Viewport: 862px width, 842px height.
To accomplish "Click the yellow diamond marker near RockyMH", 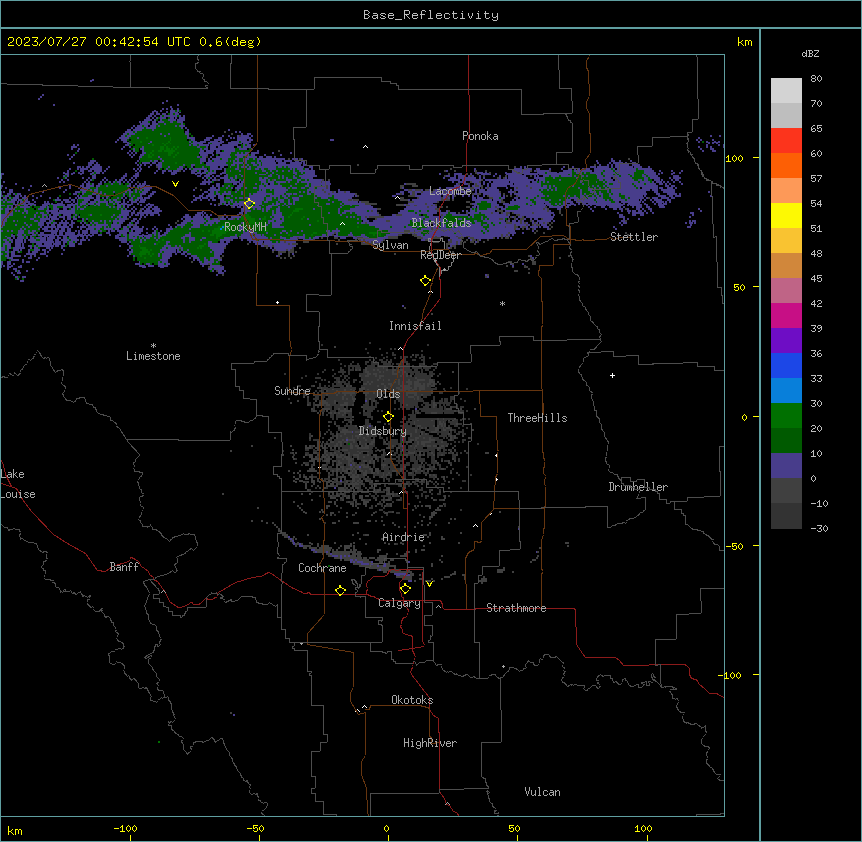I will coord(249,204).
